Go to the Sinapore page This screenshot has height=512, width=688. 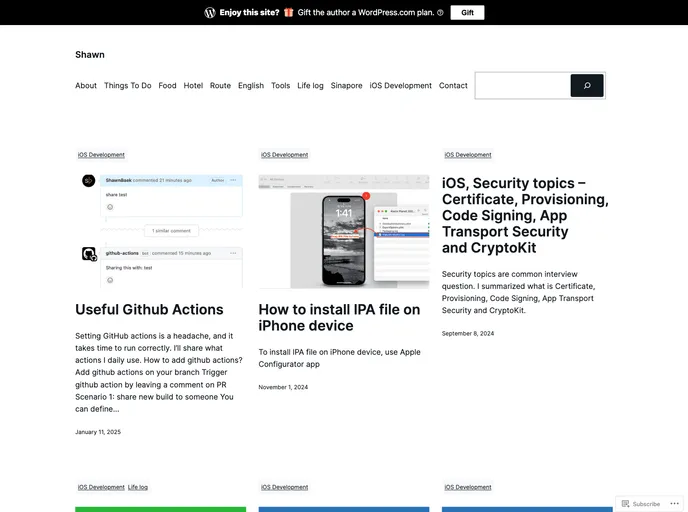pos(347,86)
